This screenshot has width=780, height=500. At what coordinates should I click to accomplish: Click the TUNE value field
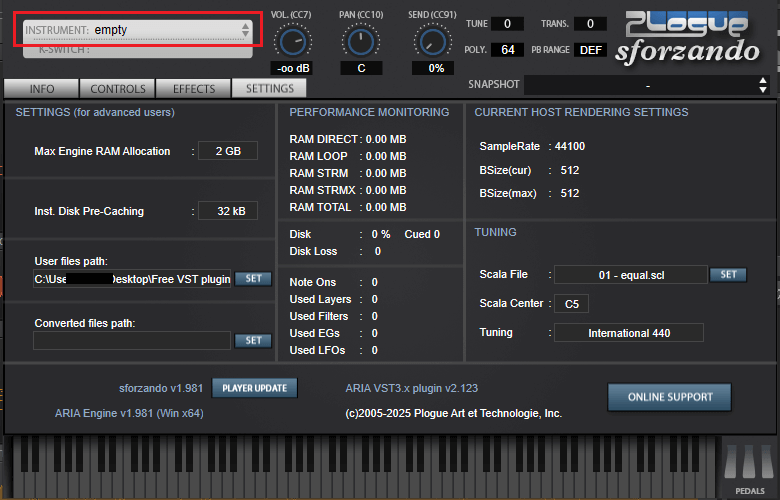point(507,23)
